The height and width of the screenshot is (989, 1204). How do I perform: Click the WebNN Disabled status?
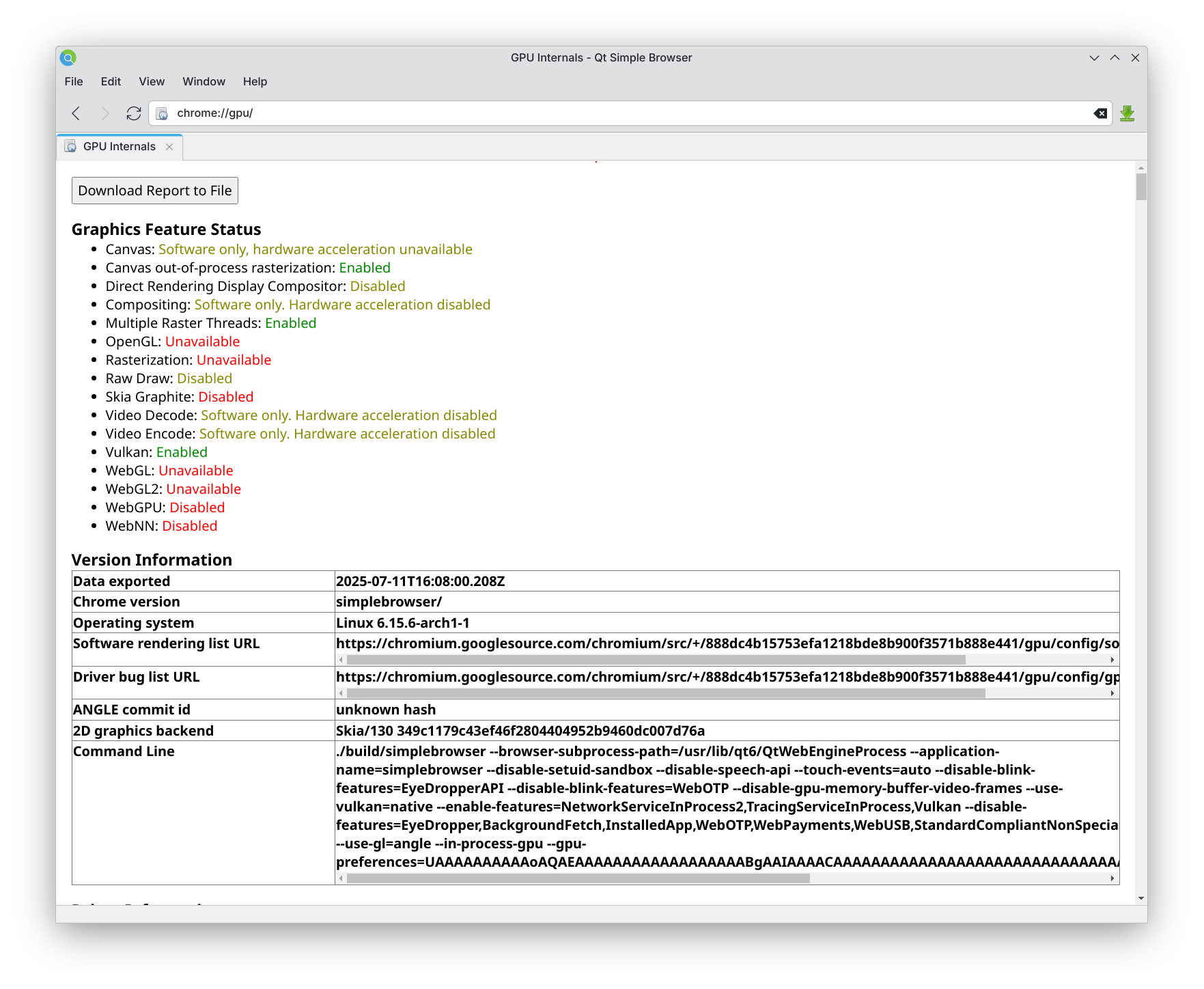pos(190,526)
